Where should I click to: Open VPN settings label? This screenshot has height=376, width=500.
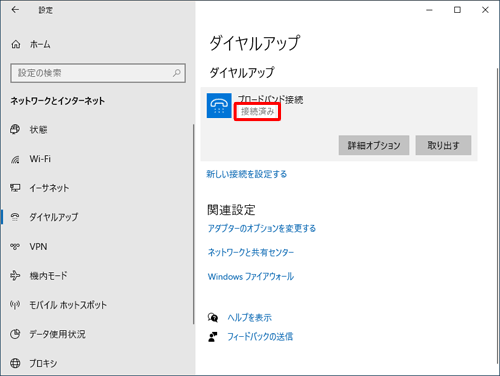(x=38, y=247)
